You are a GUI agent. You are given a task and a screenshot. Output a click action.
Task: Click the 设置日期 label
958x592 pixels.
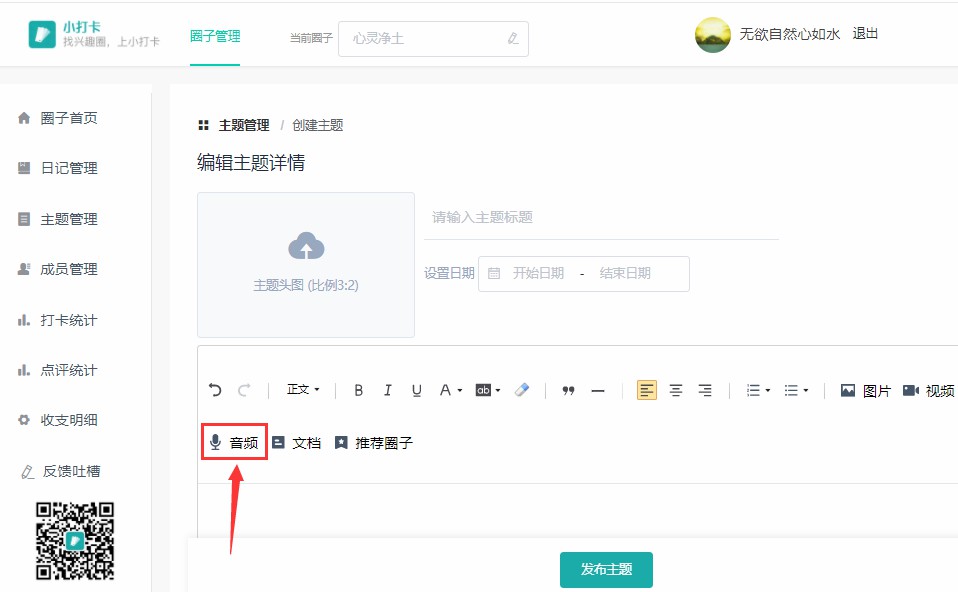[x=449, y=273]
